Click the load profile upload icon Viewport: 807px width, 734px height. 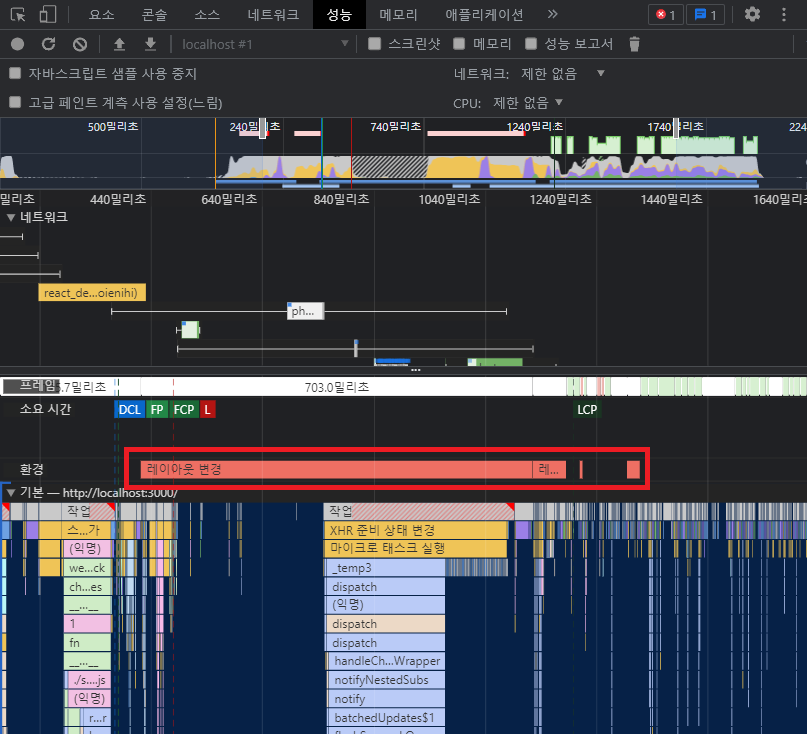pyautogui.click(x=119, y=44)
